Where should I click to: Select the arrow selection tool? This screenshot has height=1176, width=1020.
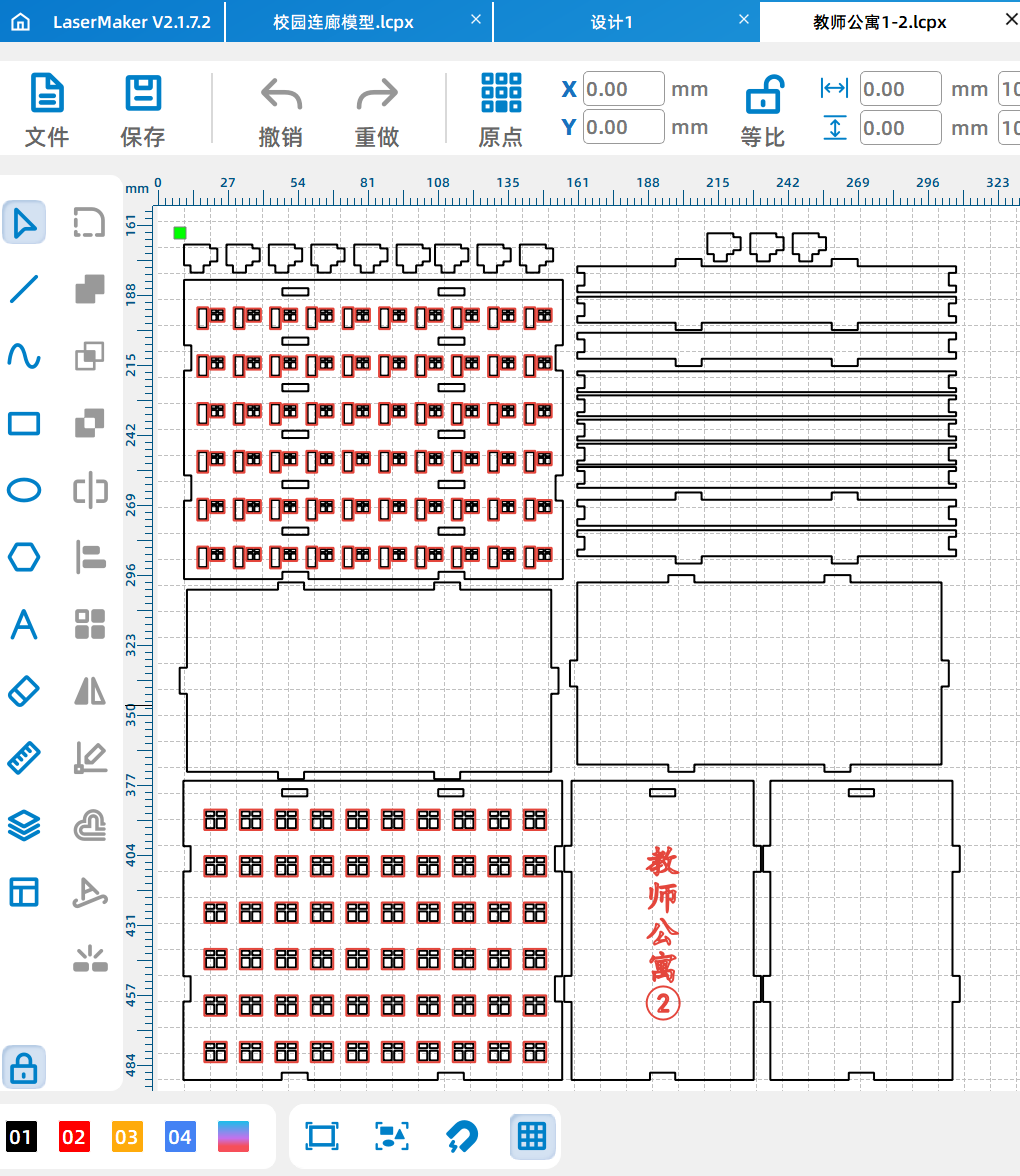click(24, 223)
